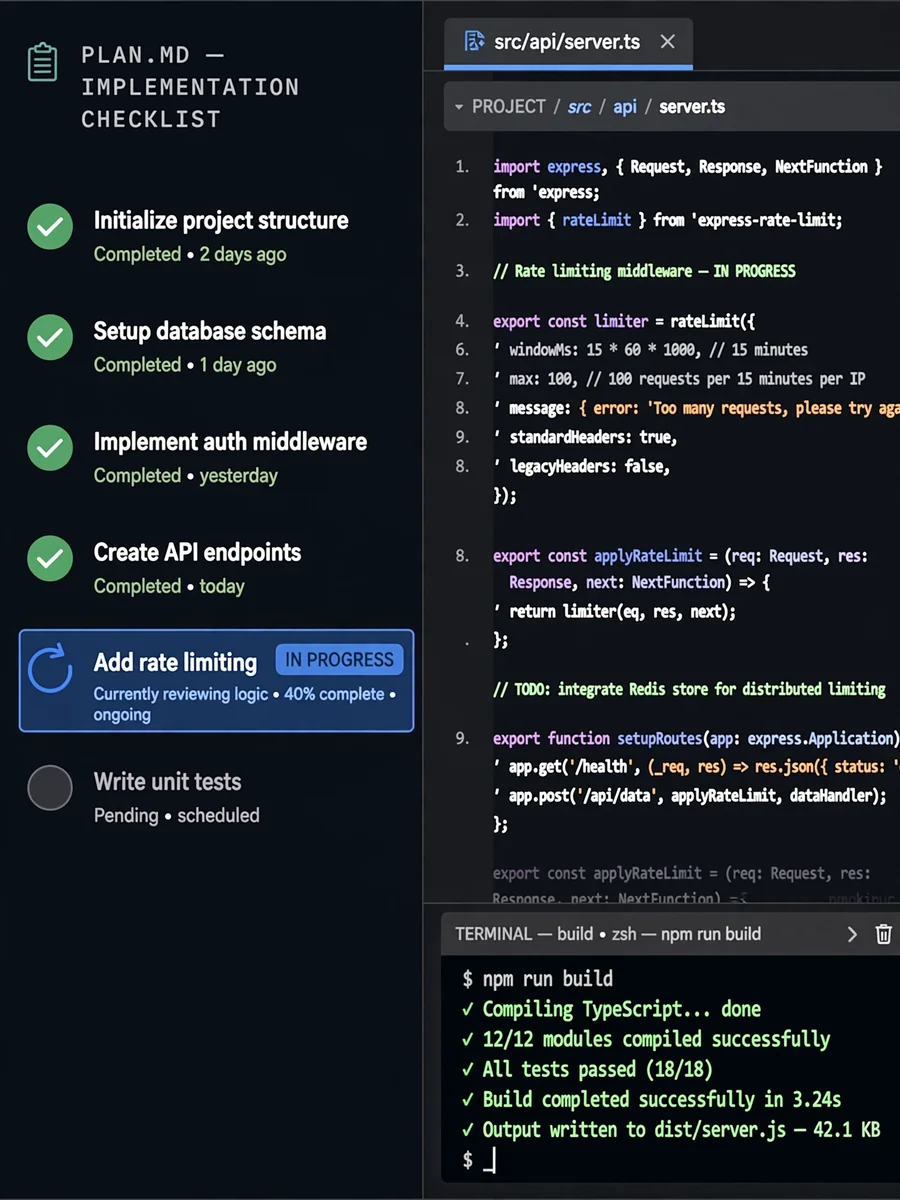Click the 'Rate limiting middleware — IN PROGRESS' comment
Image resolution: width=900 pixels, height=1200 pixels.
coord(645,271)
